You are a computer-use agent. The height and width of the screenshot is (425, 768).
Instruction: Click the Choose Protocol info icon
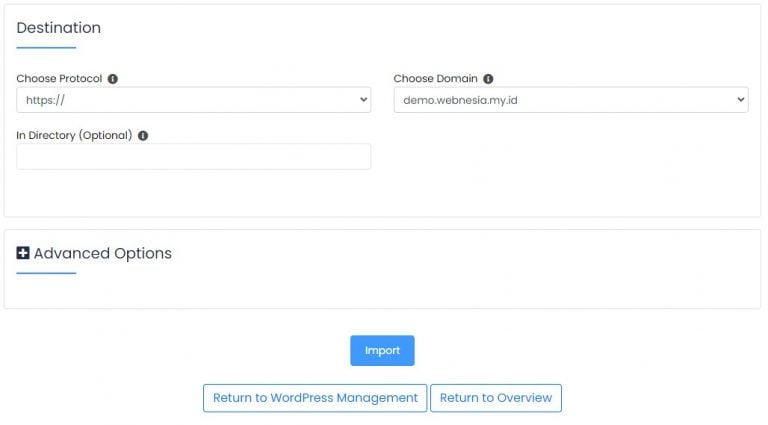113,79
